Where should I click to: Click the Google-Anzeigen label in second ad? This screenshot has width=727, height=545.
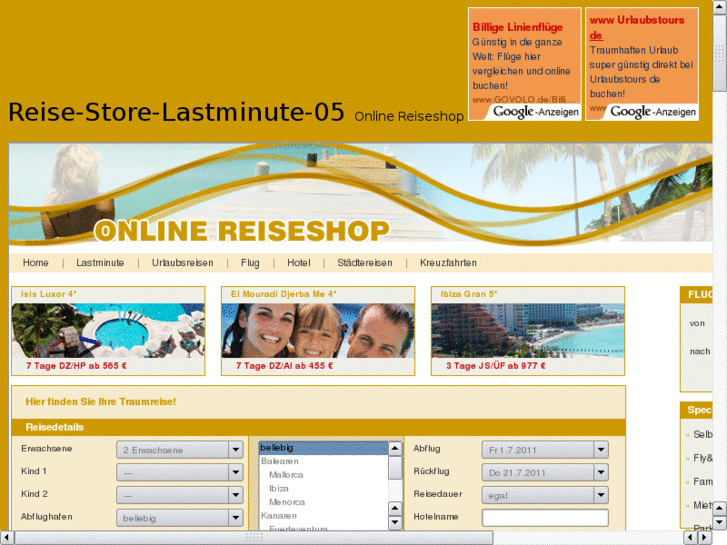pyautogui.click(x=653, y=112)
